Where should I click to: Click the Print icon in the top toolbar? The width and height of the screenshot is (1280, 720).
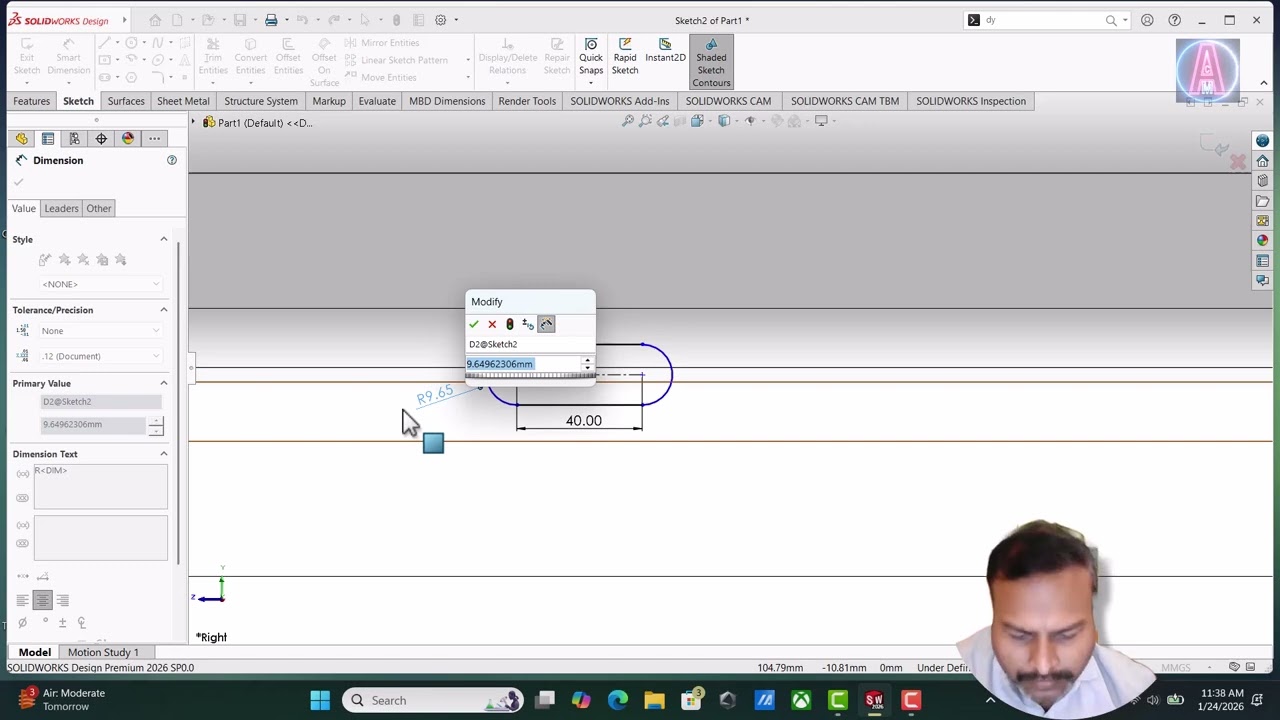pos(271,20)
